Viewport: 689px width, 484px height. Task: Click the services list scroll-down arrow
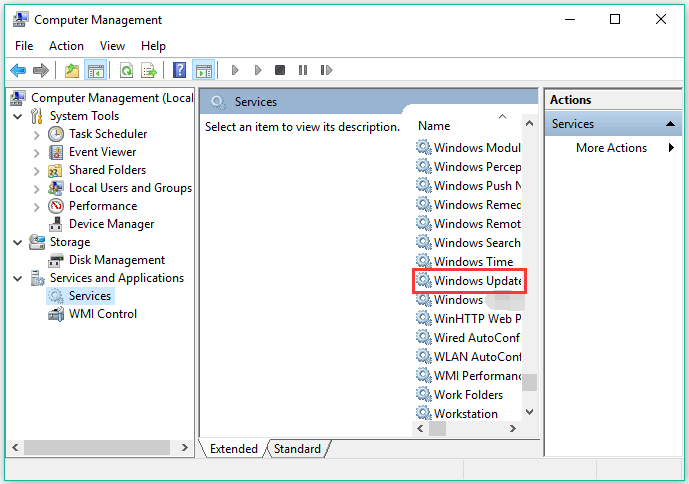point(529,412)
